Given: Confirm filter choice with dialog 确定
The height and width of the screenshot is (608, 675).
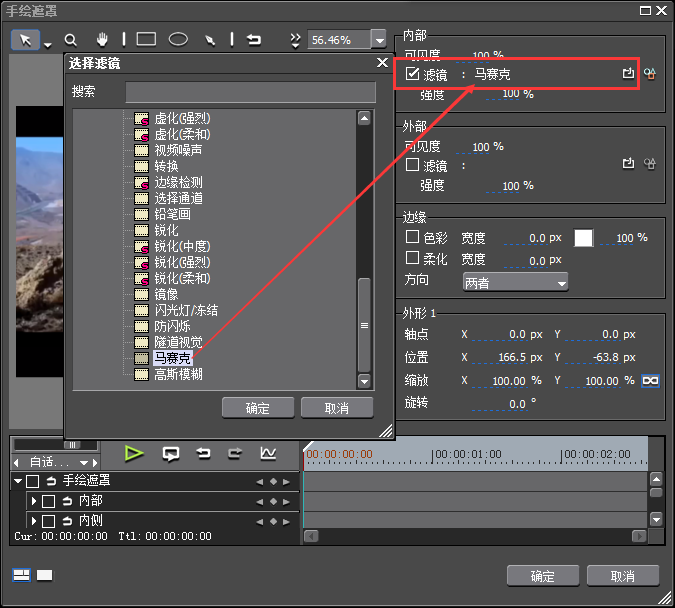Looking at the screenshot, I should point(258,408).
